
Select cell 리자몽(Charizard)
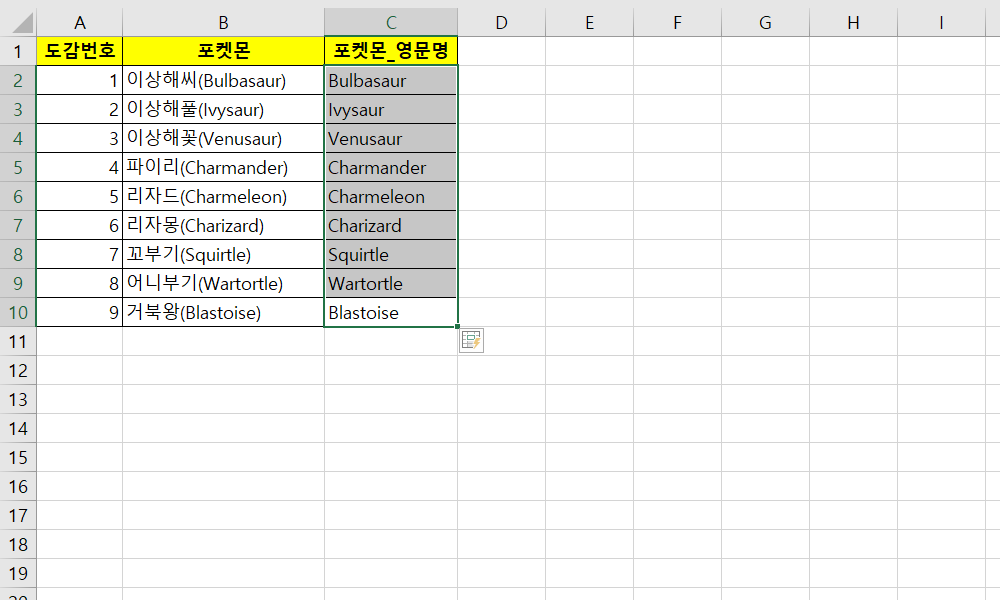[223, 226]
